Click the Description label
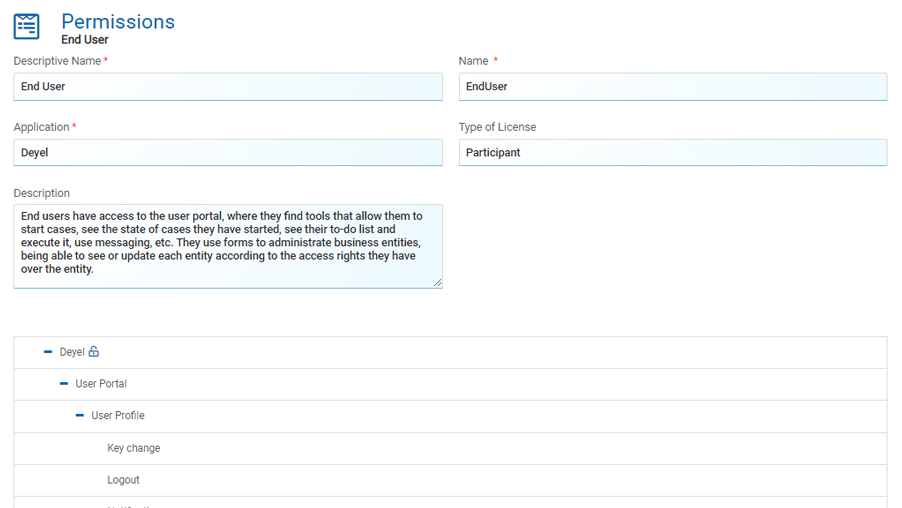This screenshot has width=902, height=508. click(x=41, y=193)
